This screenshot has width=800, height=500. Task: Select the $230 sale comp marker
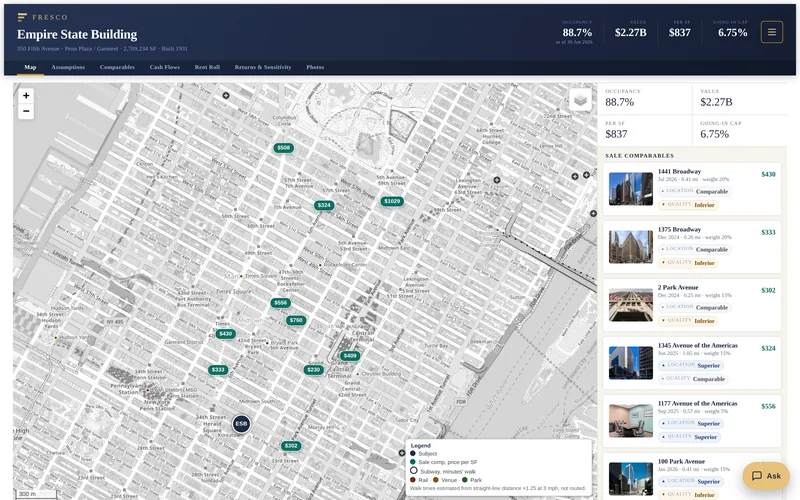point(314,370)
